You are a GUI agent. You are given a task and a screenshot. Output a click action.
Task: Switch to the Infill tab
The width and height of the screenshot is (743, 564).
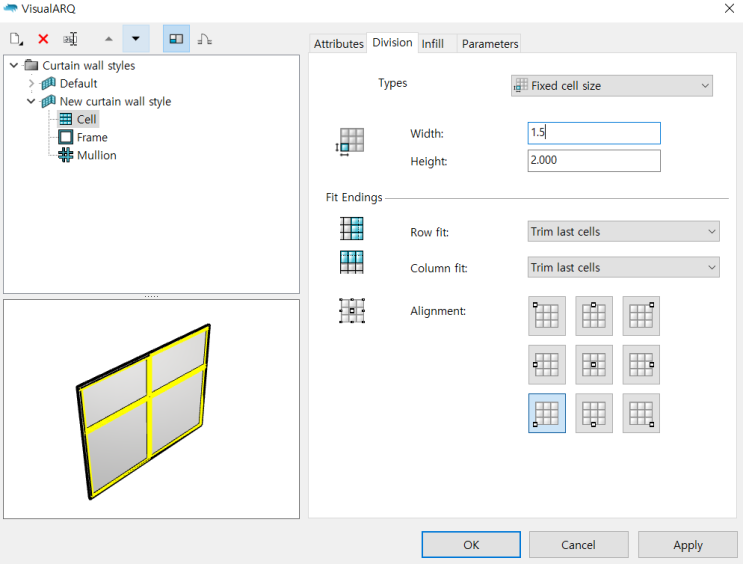pyautogui.click(x=433, y=44)
